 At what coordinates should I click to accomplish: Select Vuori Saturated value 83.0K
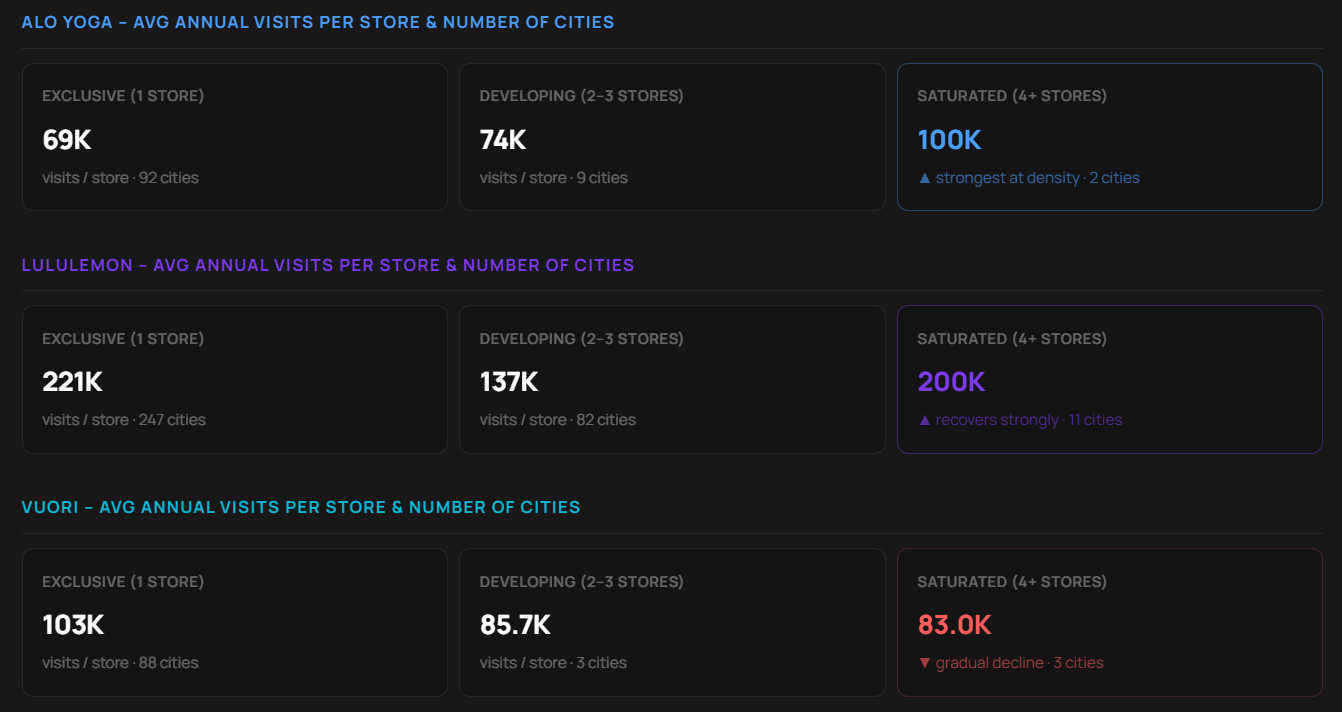click(x=954, y=625)
